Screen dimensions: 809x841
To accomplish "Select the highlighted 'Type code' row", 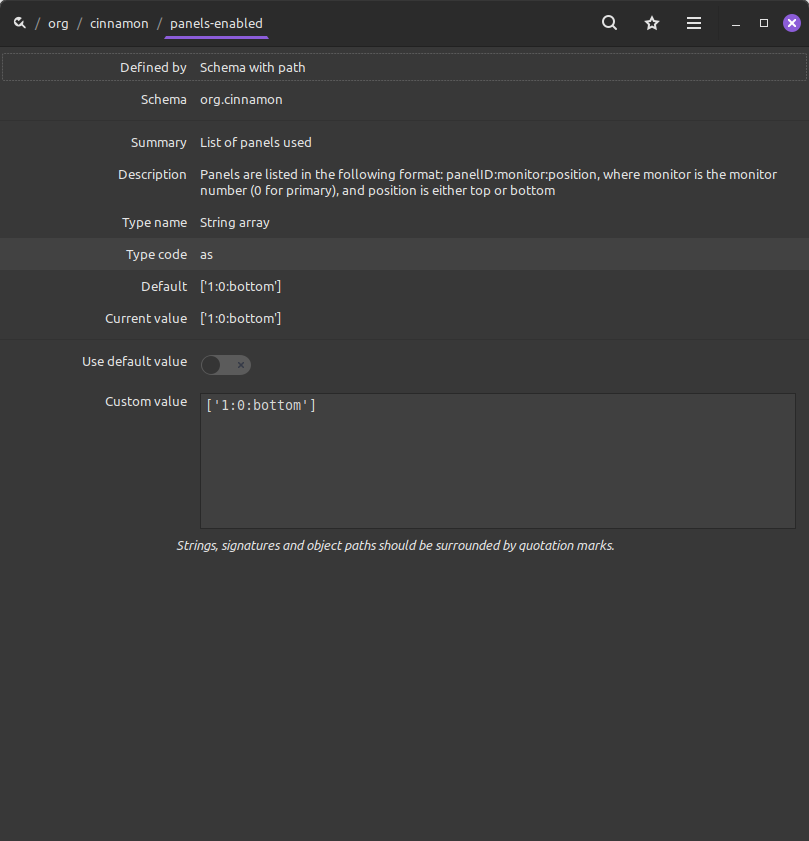I will pos(404,254).
